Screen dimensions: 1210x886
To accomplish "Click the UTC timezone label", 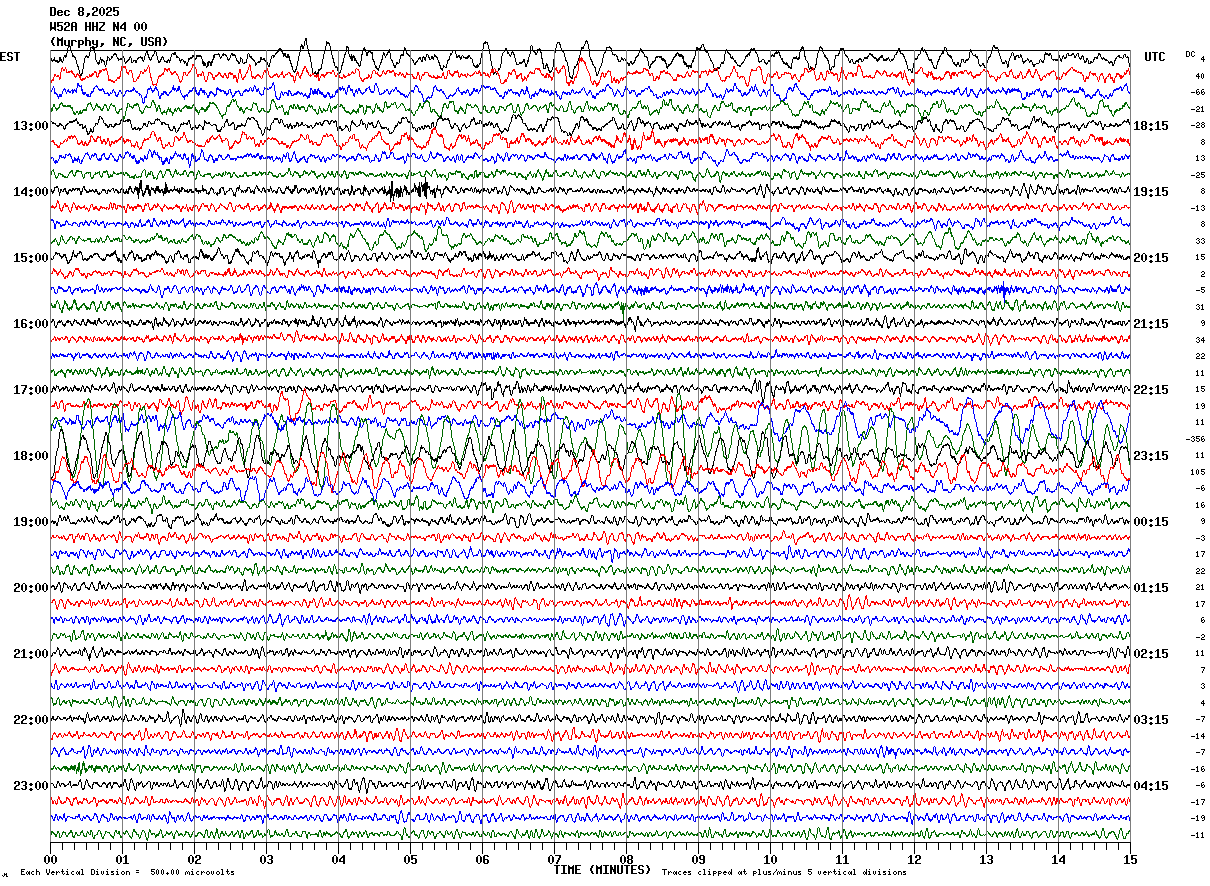I will (x=1155, y=57).
